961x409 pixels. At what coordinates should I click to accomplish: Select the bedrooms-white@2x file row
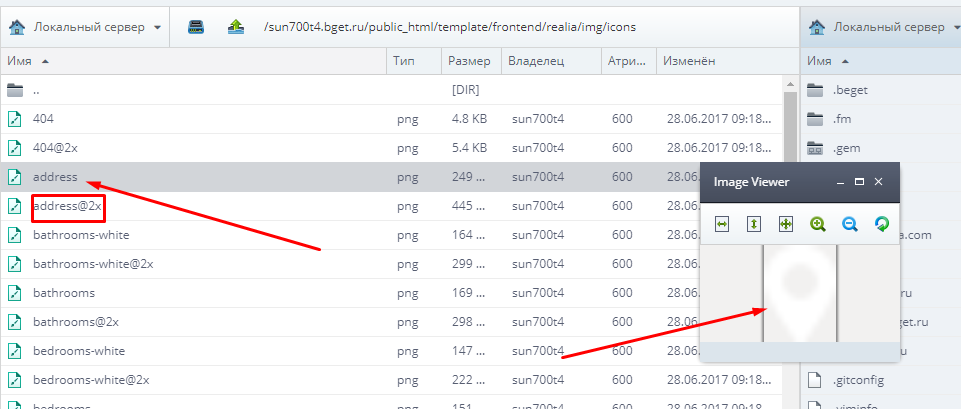(x=392, y=380)
